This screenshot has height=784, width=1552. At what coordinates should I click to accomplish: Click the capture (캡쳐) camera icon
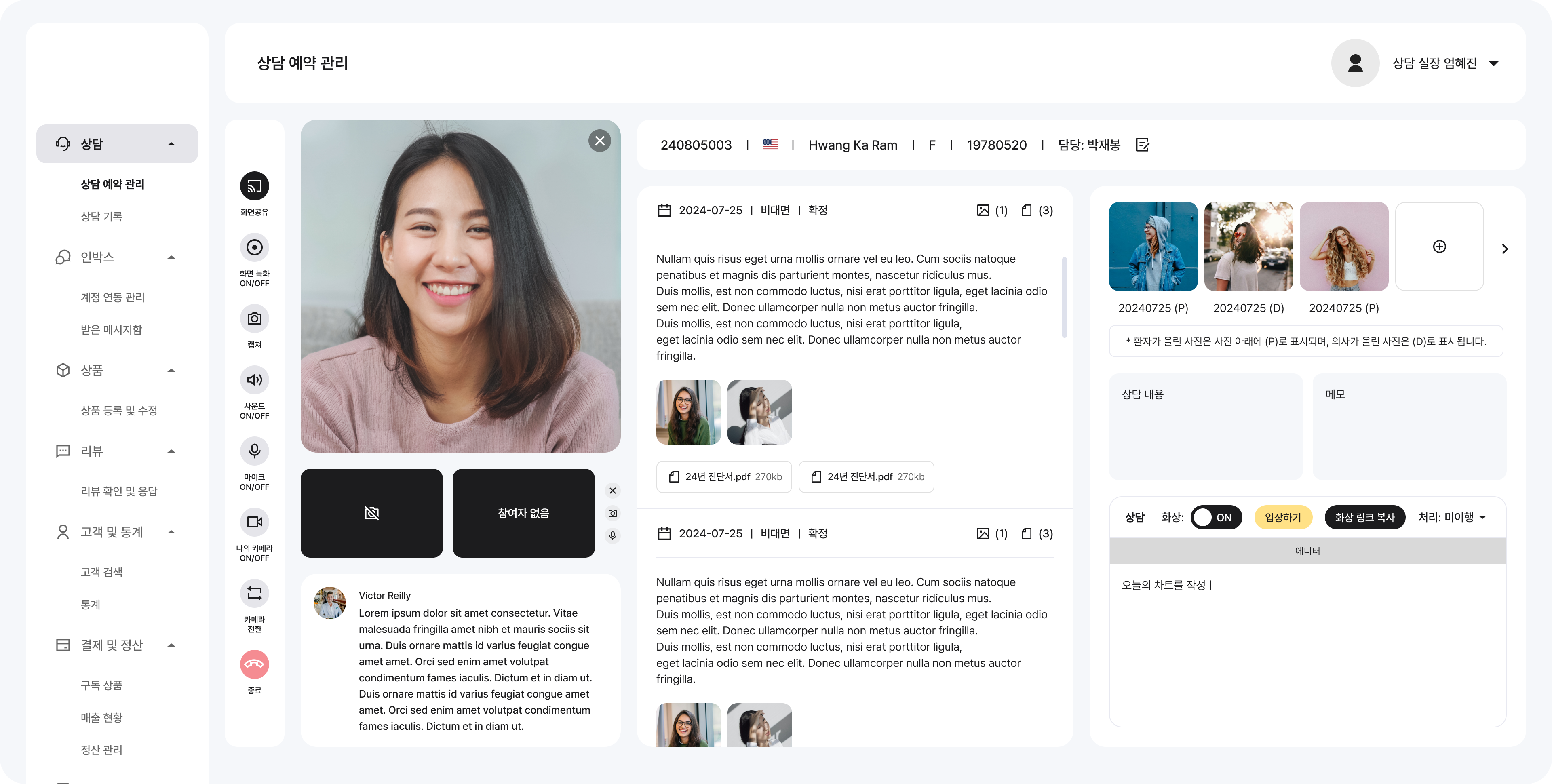pyautogui.click(x=254, y=318)
